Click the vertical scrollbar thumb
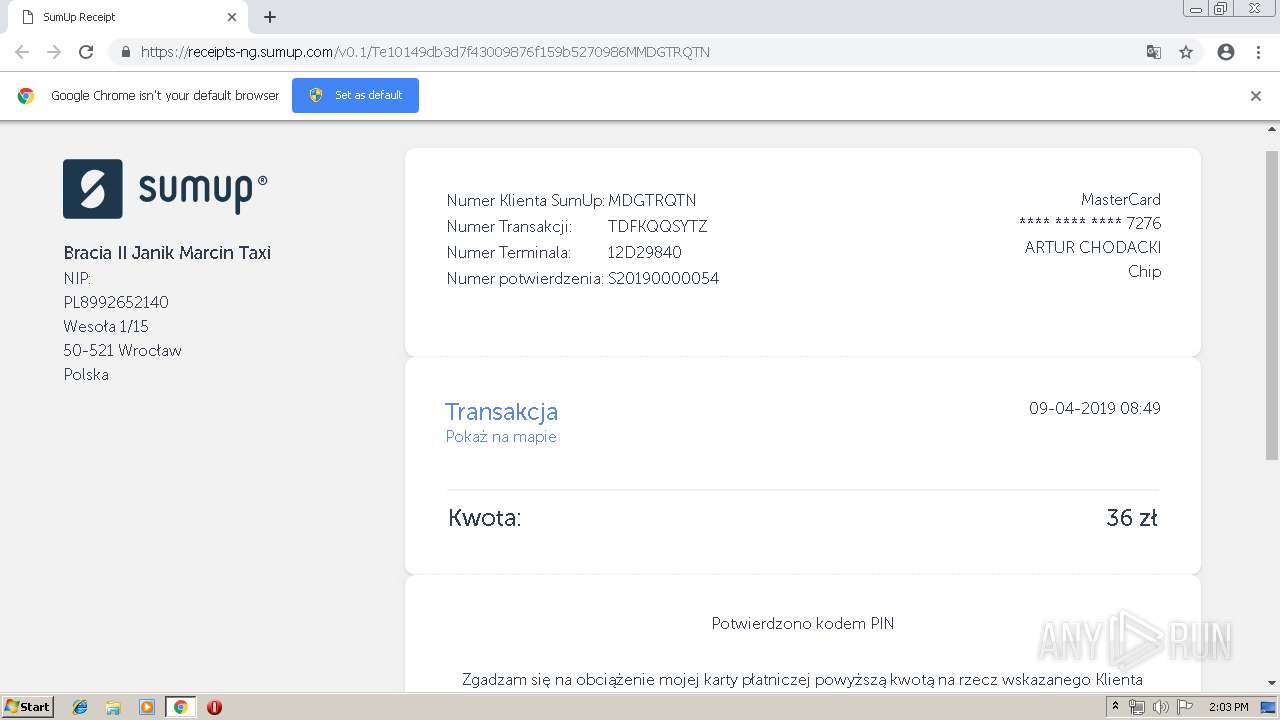 [1272, 305]
